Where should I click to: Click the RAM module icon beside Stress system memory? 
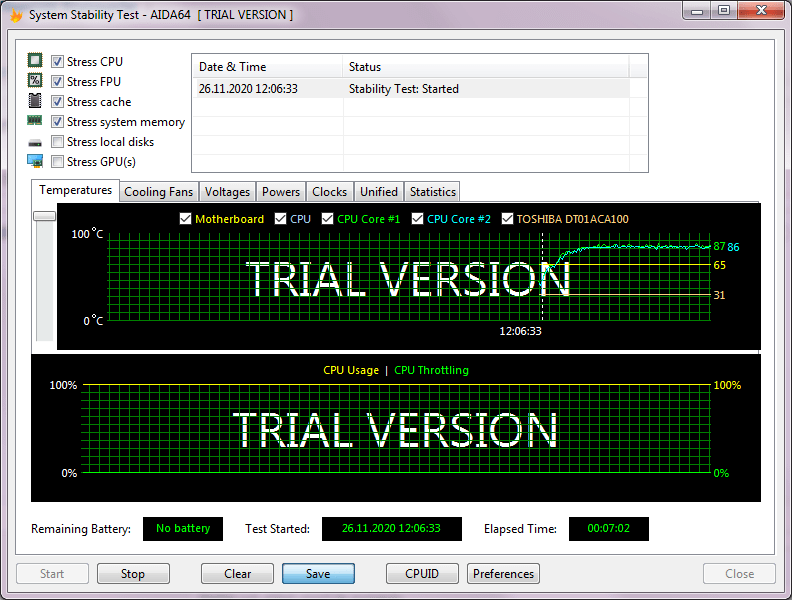tap(35, 120)
